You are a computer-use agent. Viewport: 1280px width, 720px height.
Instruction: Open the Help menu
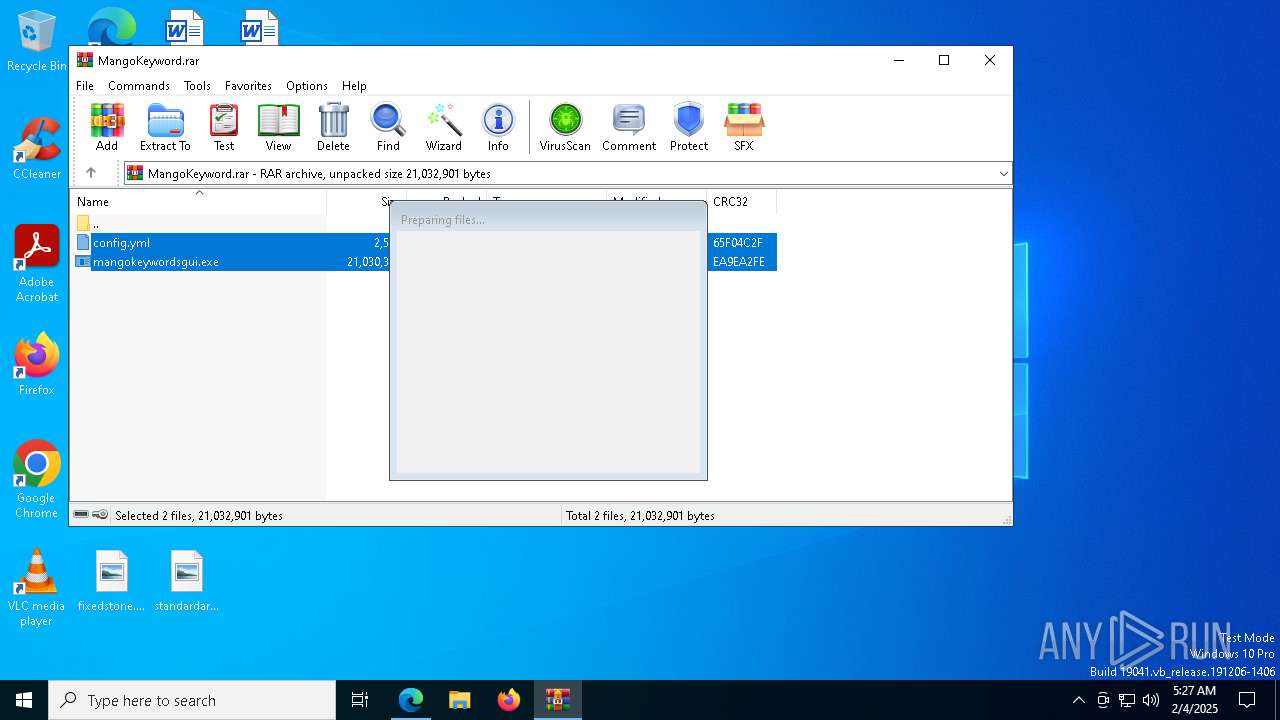click(354, 86)
